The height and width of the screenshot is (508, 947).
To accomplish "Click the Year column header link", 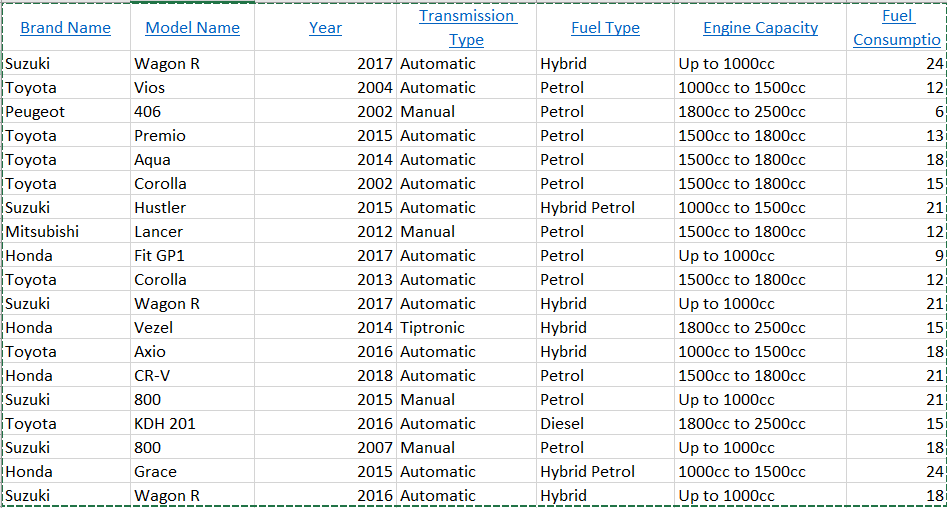I will tap(326, 28).
